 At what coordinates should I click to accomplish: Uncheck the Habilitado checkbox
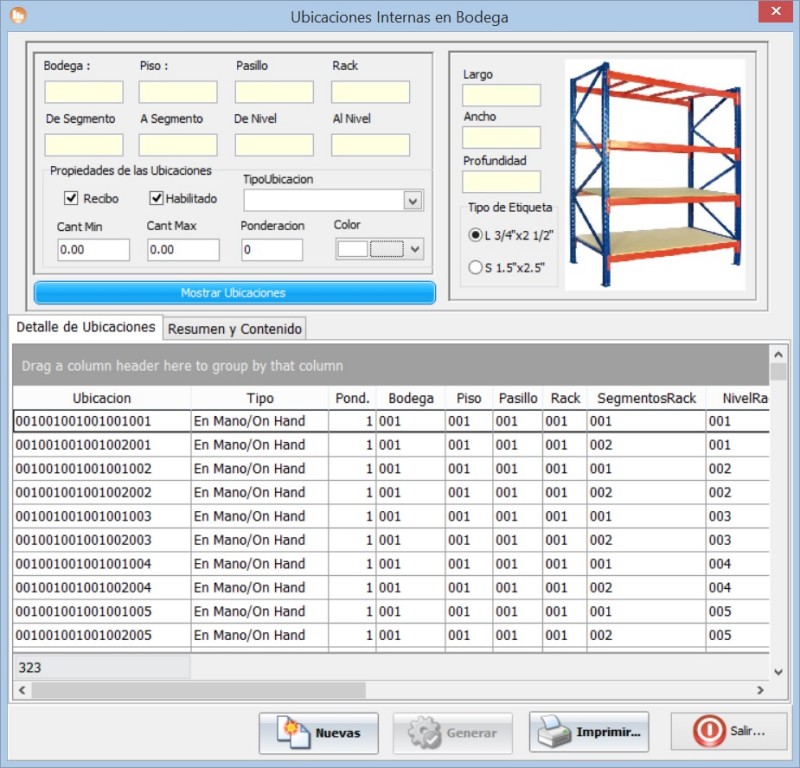[x=156, y=198]
